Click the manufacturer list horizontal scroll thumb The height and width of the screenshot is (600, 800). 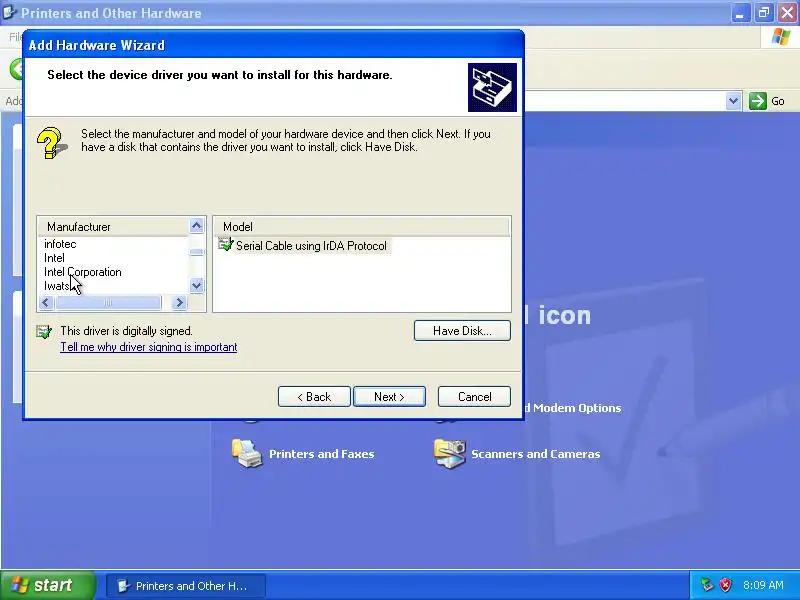click(x=109, y=303)
